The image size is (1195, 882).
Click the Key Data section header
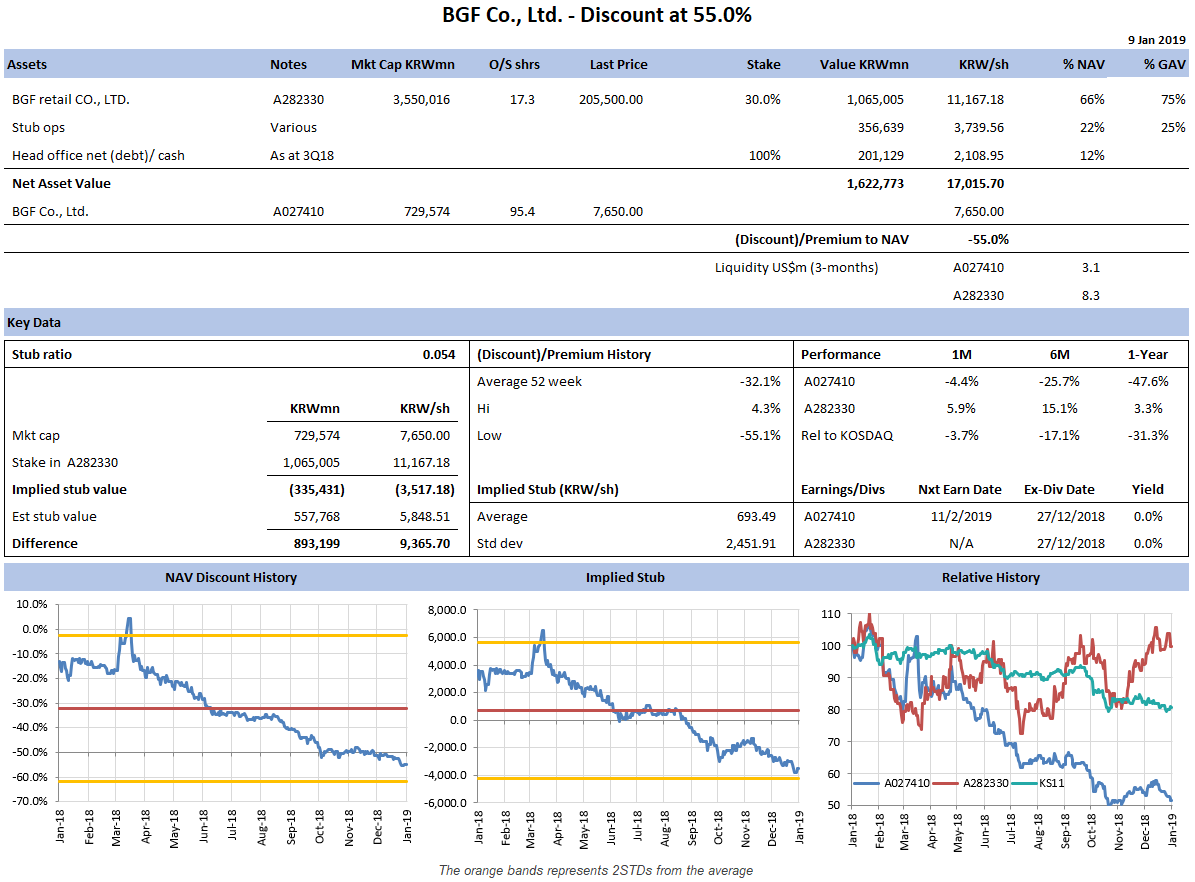34,323
